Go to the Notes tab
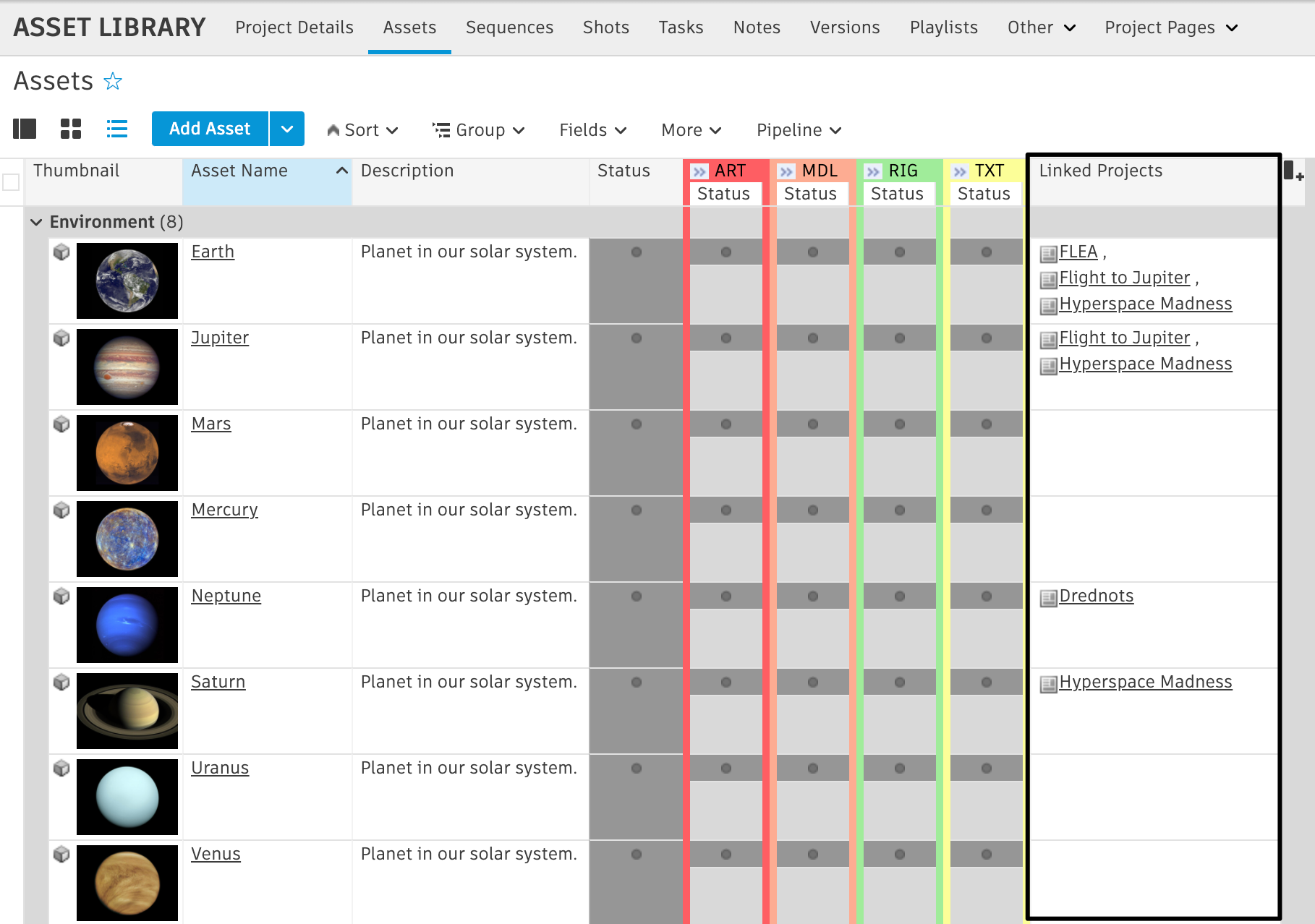 click(x=757, y=27)
